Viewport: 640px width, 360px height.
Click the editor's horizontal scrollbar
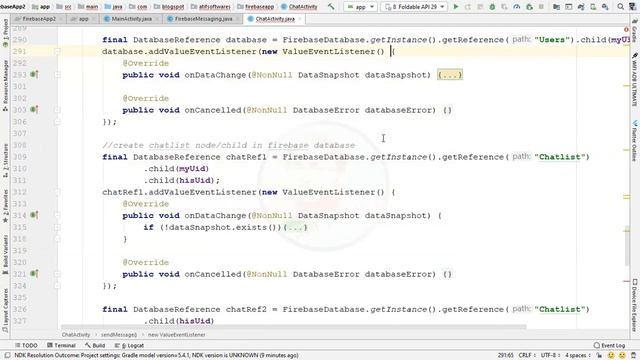pos(293,327)
